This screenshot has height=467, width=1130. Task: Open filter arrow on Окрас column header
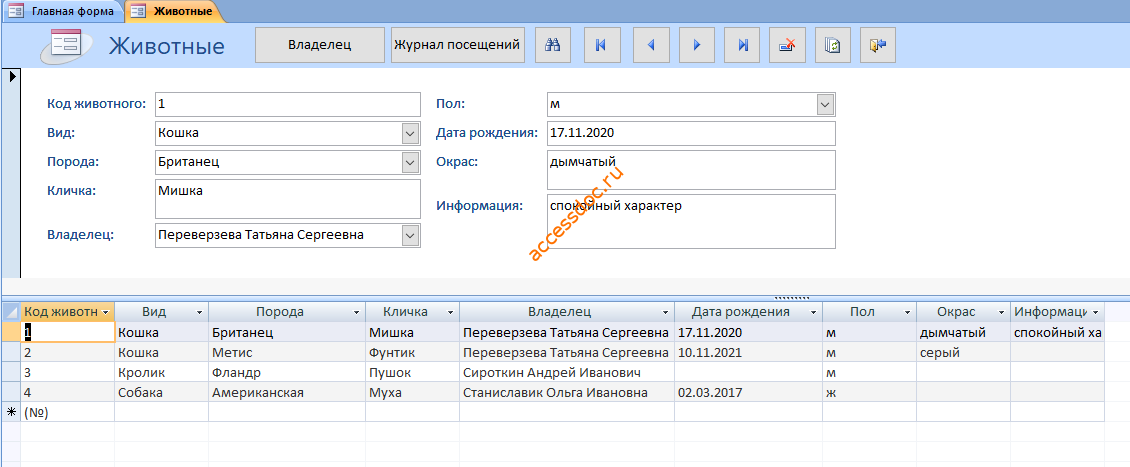point(1001,313)
